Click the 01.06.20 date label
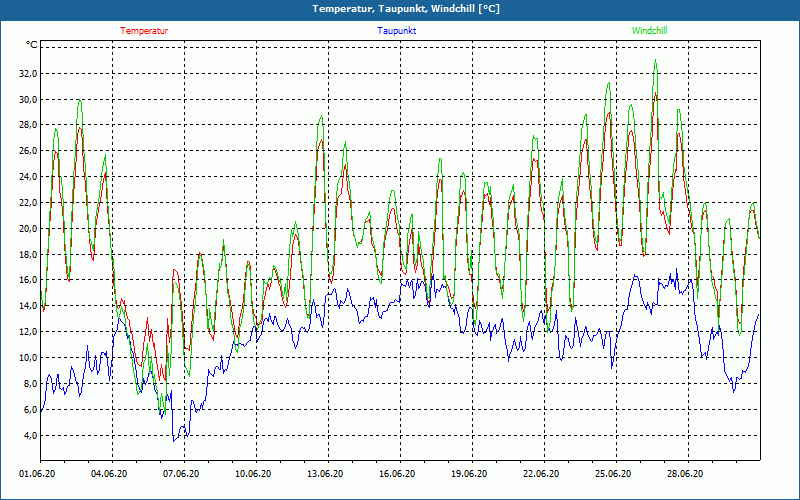The height and width of the screenshot is (500, 800). coord(37,474)
